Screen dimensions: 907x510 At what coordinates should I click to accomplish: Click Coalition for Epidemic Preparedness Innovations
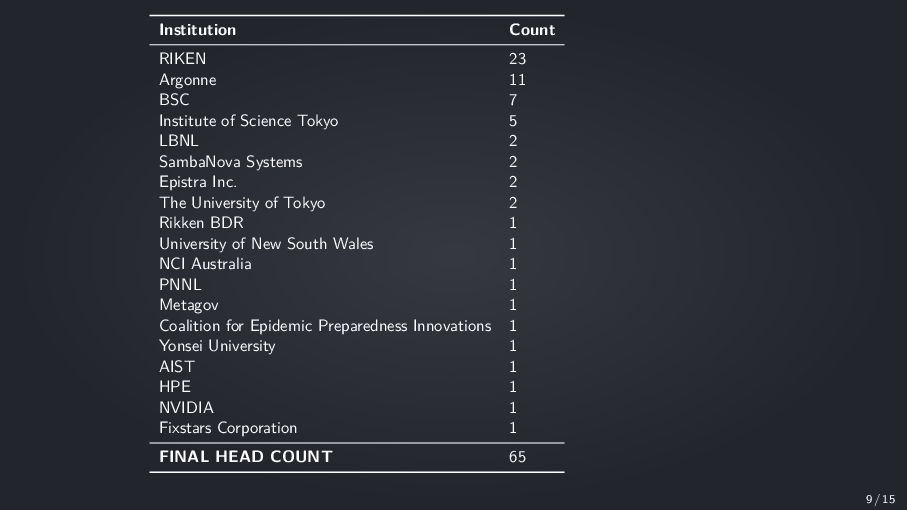coord(325,326)
